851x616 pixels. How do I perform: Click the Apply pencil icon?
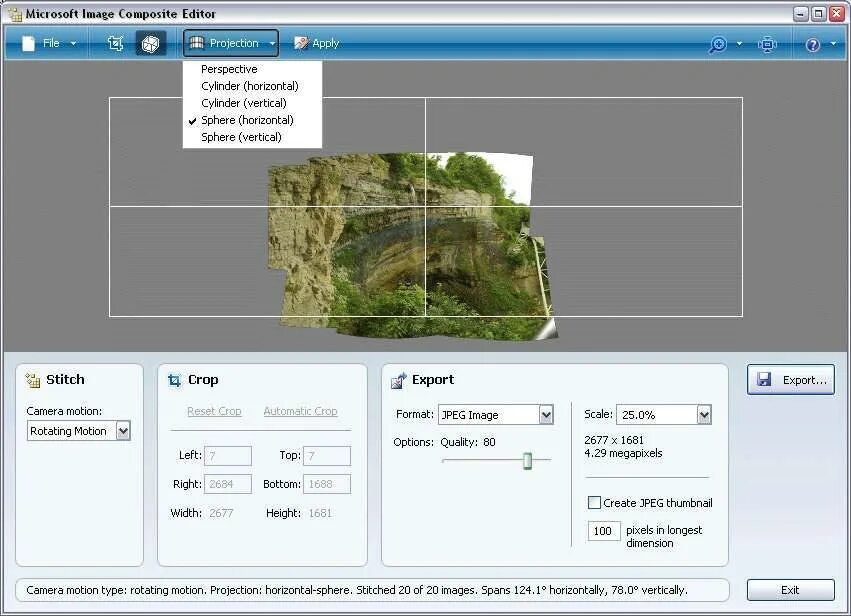point(301,43)
